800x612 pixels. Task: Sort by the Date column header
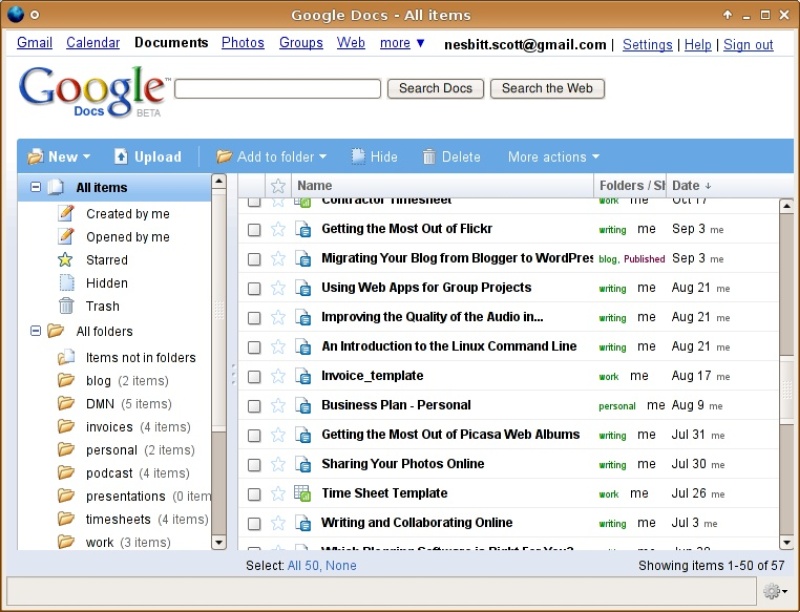point(691,186)
